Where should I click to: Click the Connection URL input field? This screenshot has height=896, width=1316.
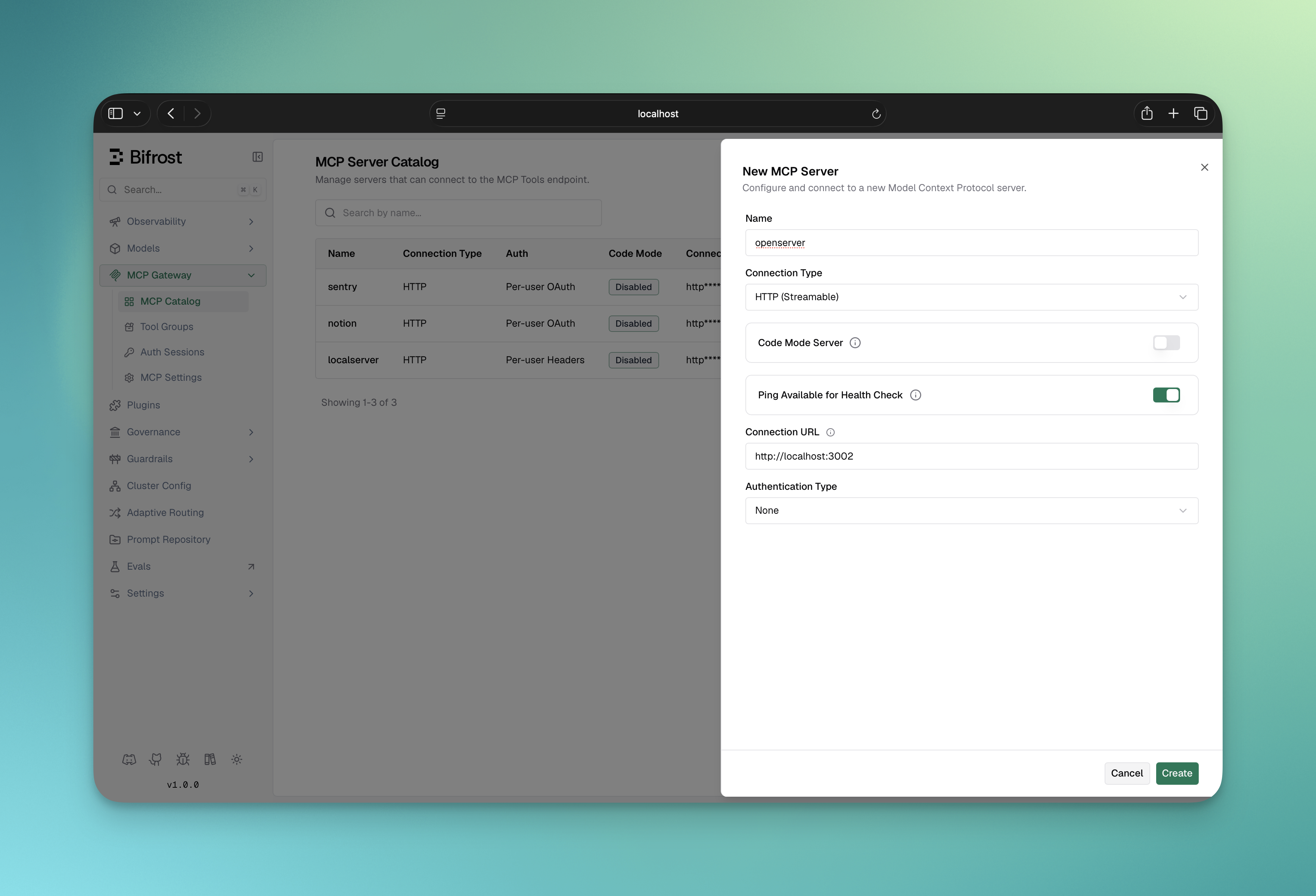(971, 456)
